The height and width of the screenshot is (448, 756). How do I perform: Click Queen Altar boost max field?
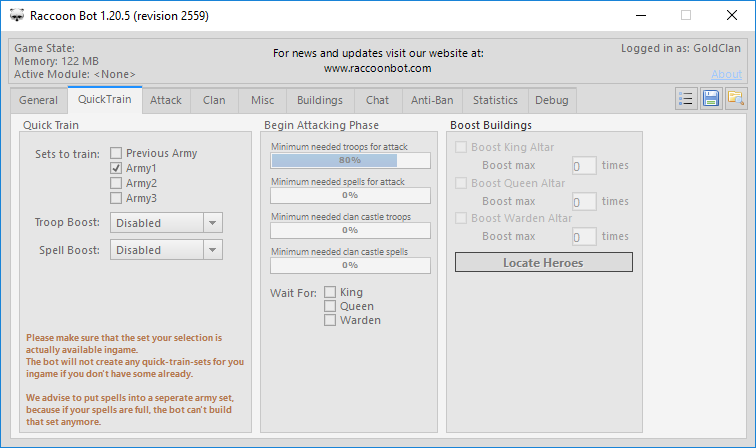click(x=584, y=202)
